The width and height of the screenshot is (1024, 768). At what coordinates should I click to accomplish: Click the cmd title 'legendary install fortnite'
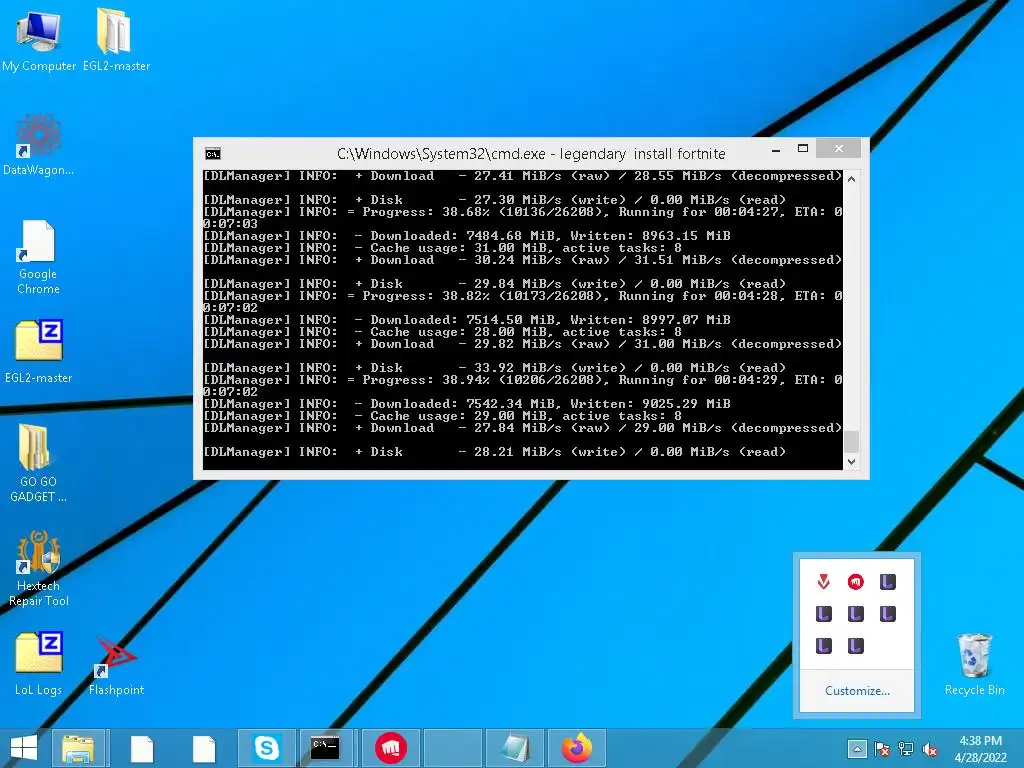point(643,154)
